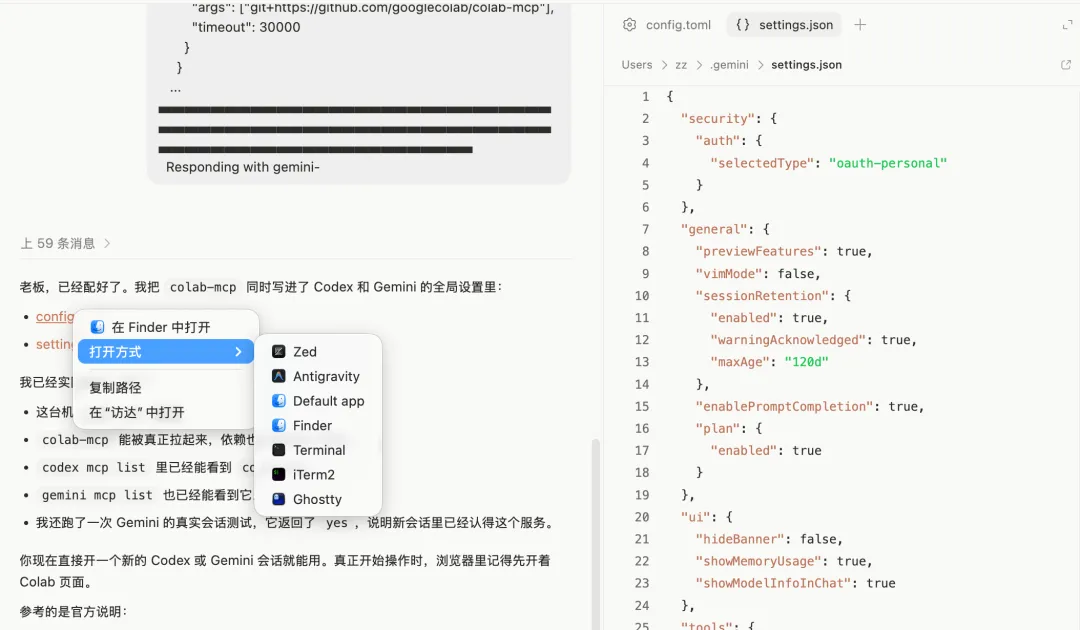Image resolution: width=1080 pixels, height=630 pixels.
Task: Click "vimMode" key on line 9
Action: (x=729, y=273)
